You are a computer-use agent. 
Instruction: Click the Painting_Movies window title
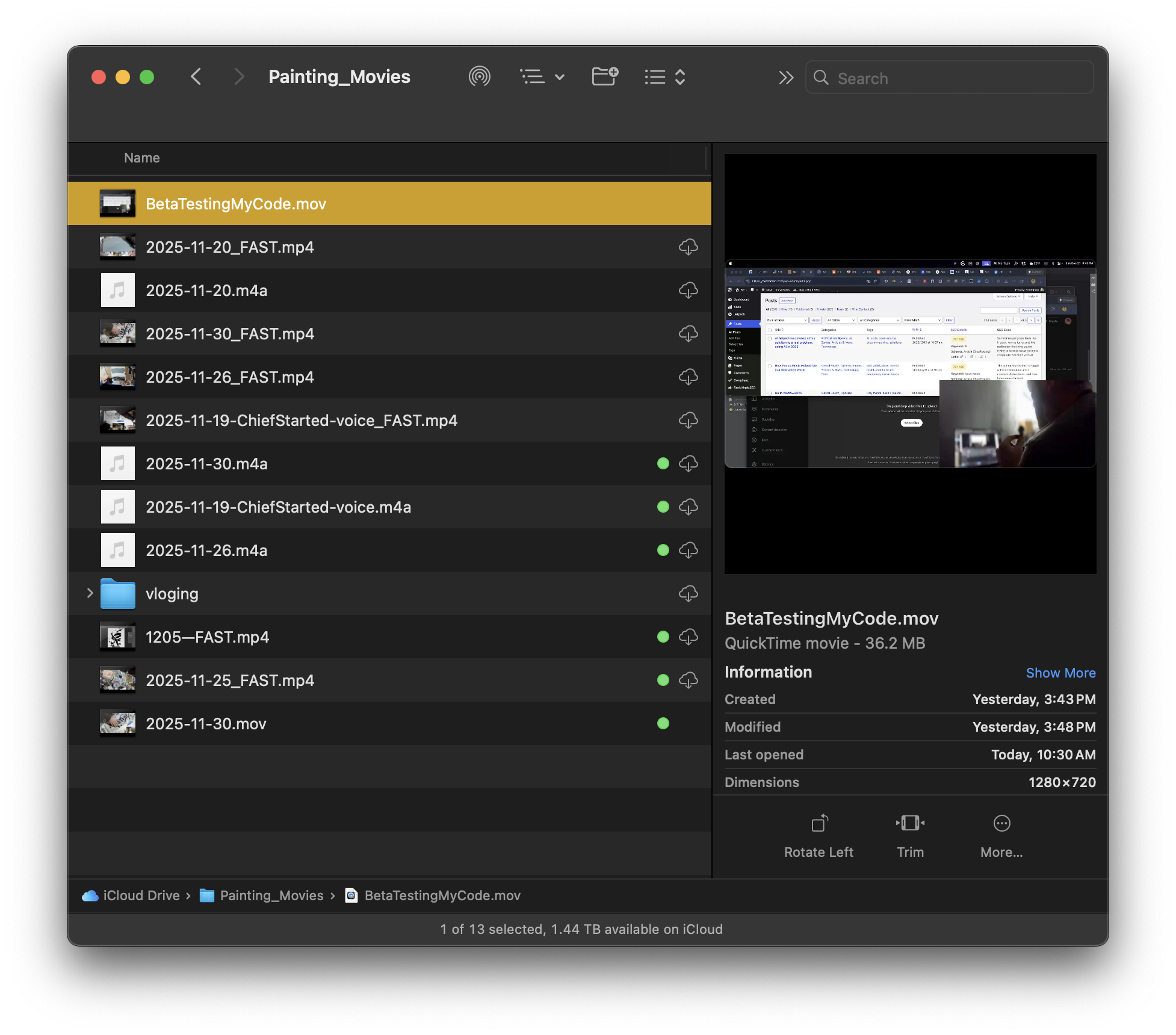339,77
